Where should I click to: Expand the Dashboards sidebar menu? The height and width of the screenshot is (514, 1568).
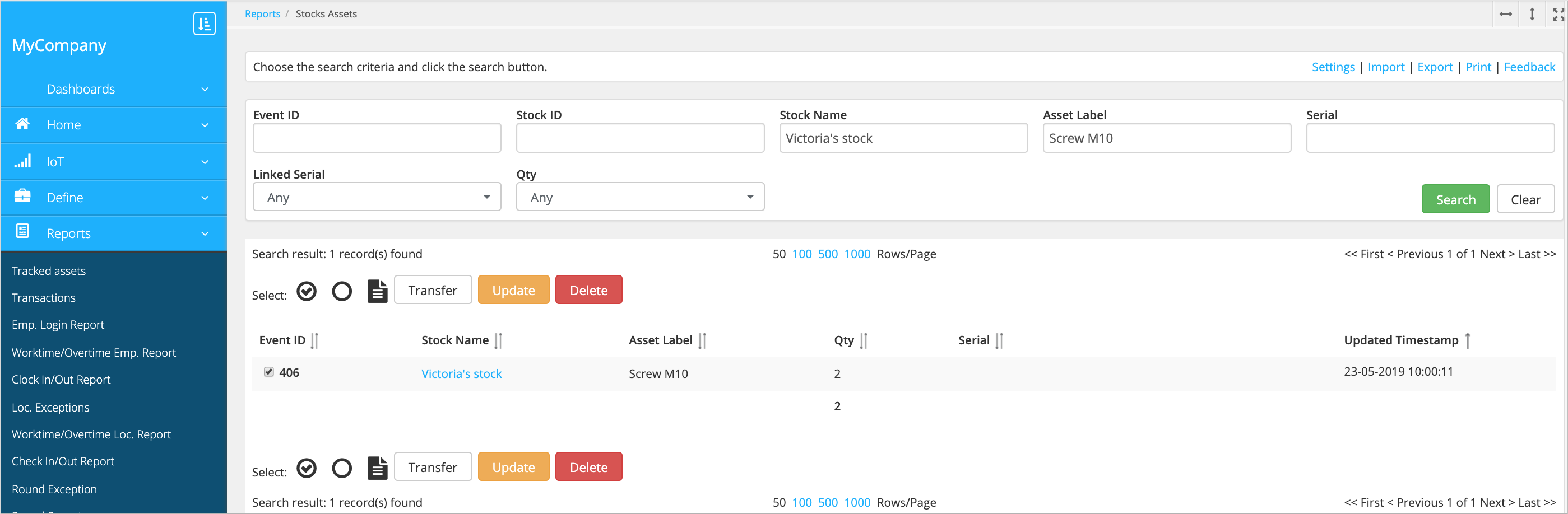[114, 90]
